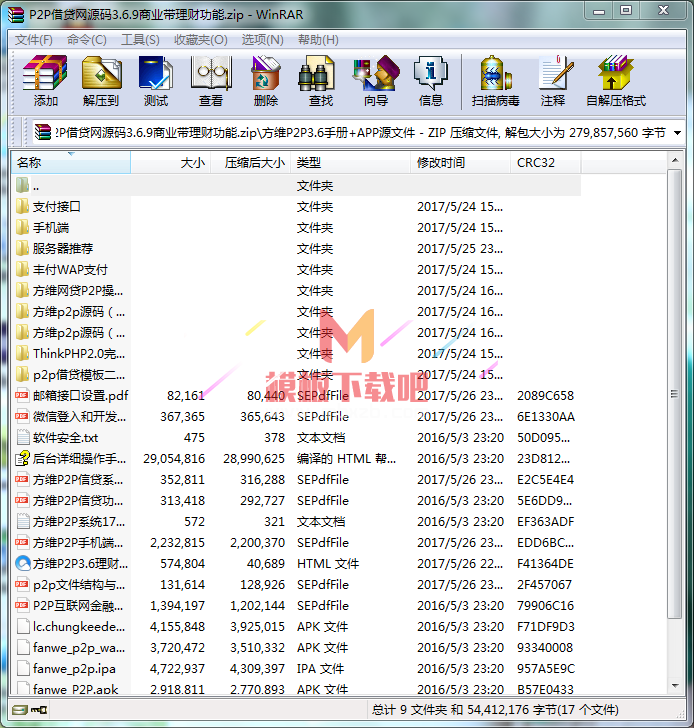Click the Delete (删除) toolbar icon
This screenshot has width=694, height=728.
[x=266, y=73]
